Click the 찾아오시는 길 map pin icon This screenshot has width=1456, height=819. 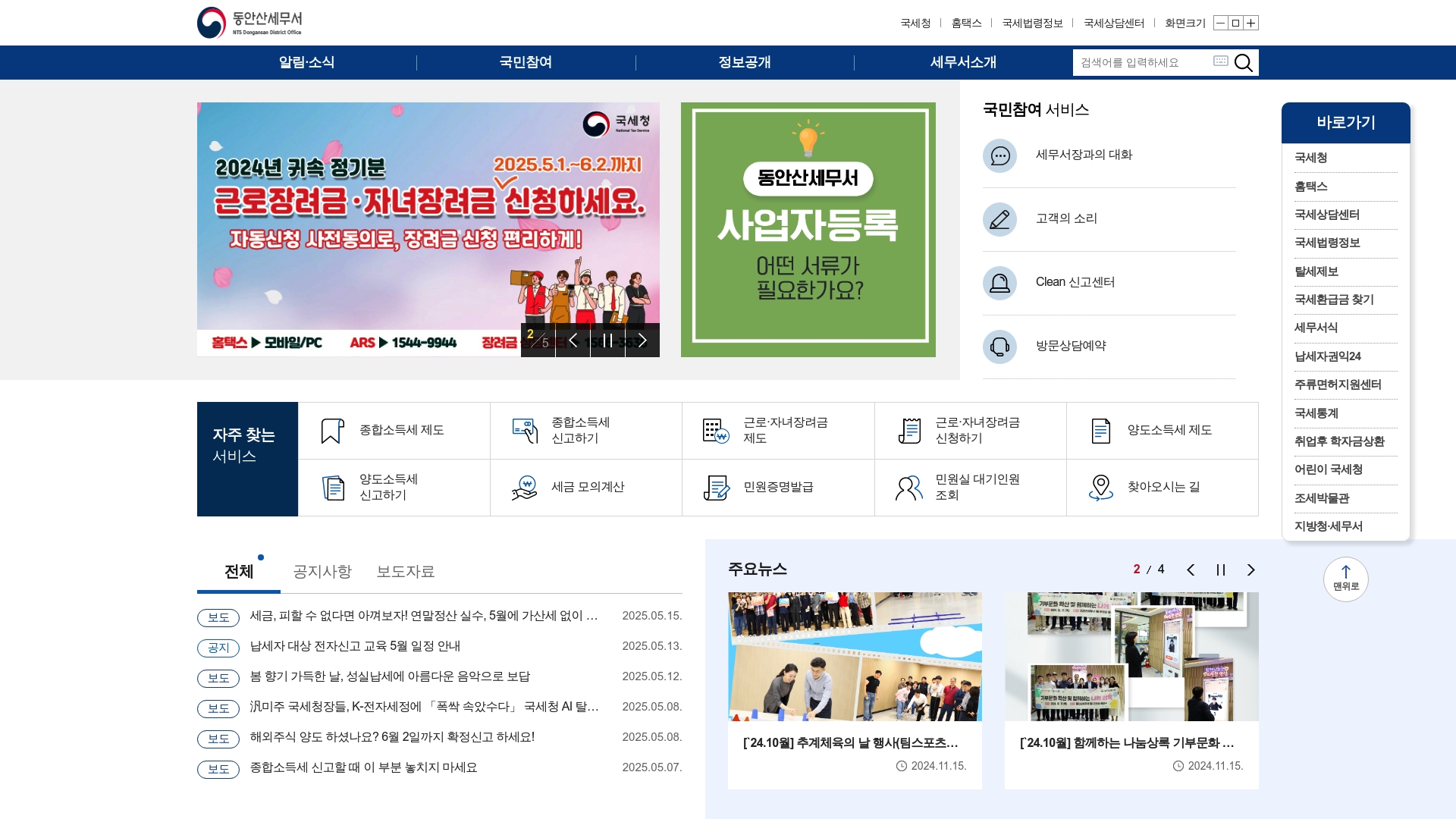(x=1101, y=488)
